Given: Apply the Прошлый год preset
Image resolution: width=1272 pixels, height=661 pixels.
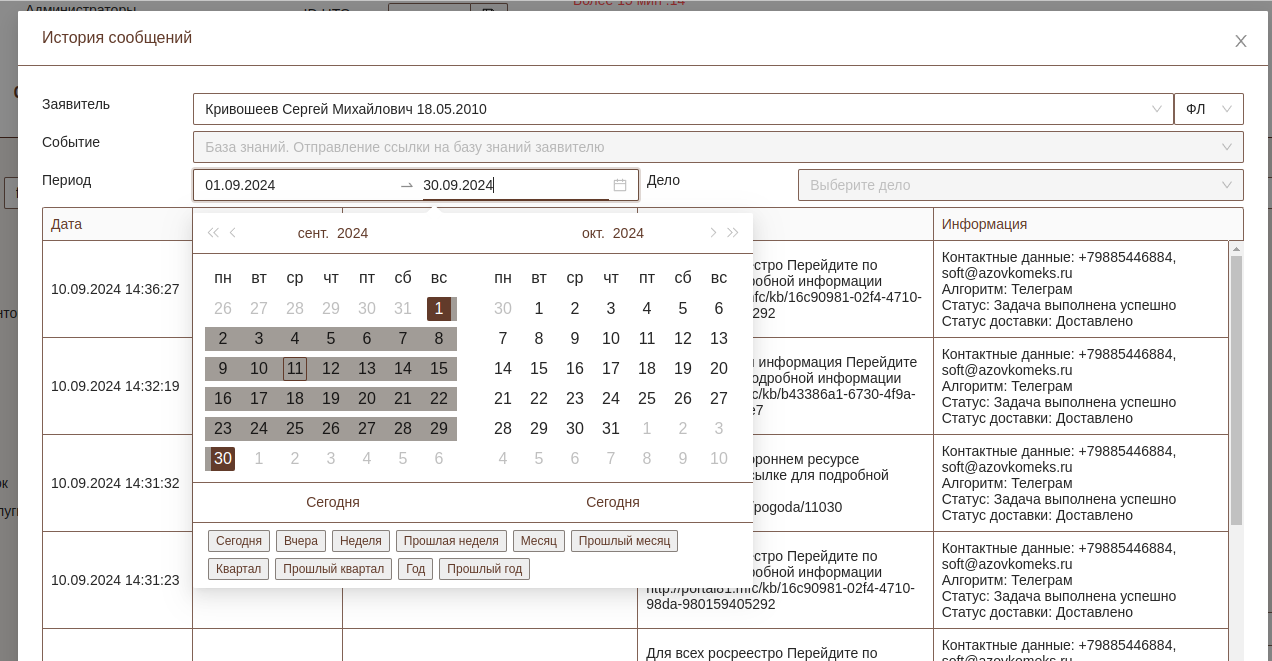Looking at the screenshot, I should [x=484, y=569].
